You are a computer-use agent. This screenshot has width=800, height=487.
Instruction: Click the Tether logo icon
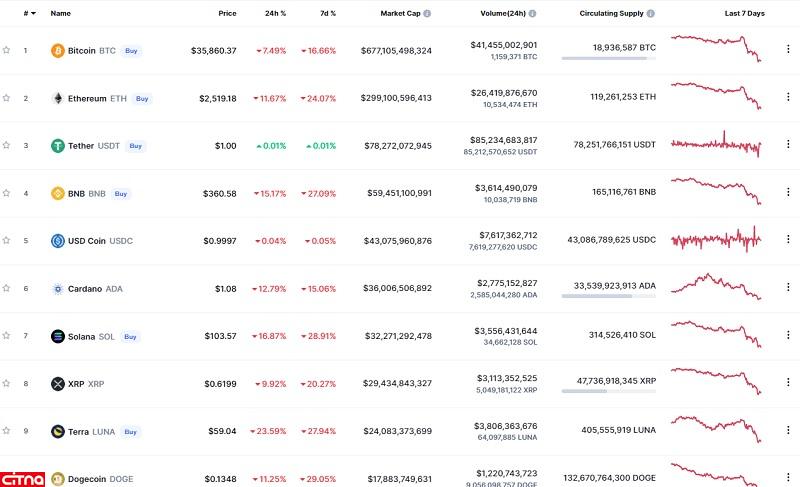57,146
